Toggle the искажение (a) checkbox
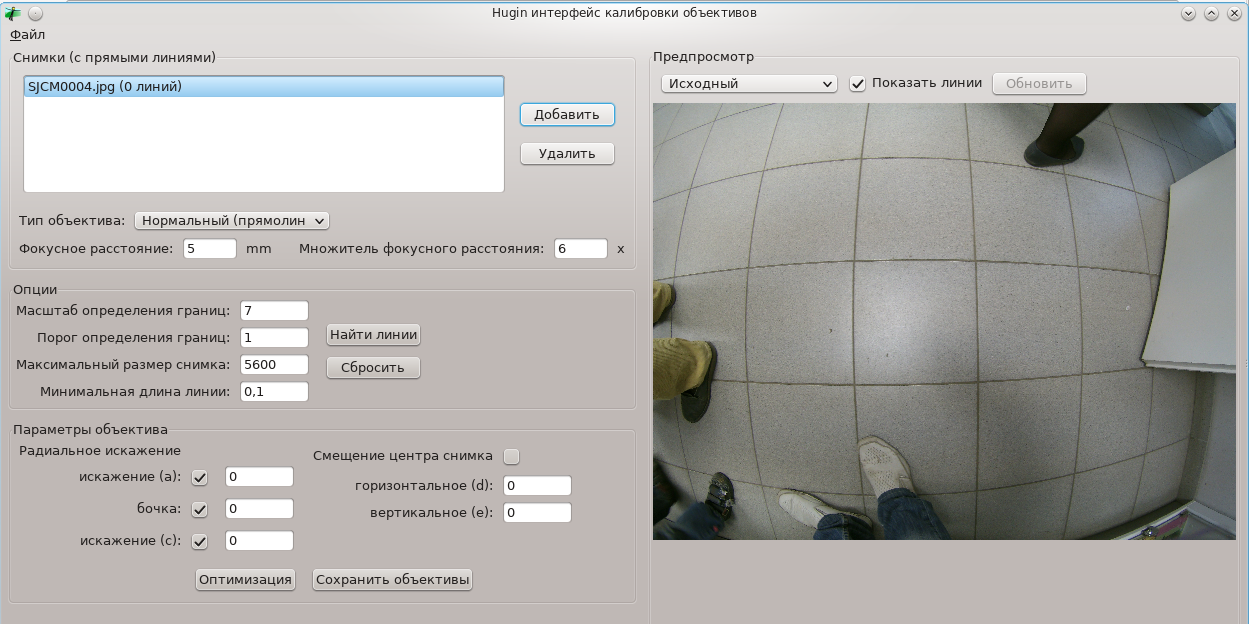Image resolution: width=1249 pixels, height=624 pixels. (x=199, y=478)
